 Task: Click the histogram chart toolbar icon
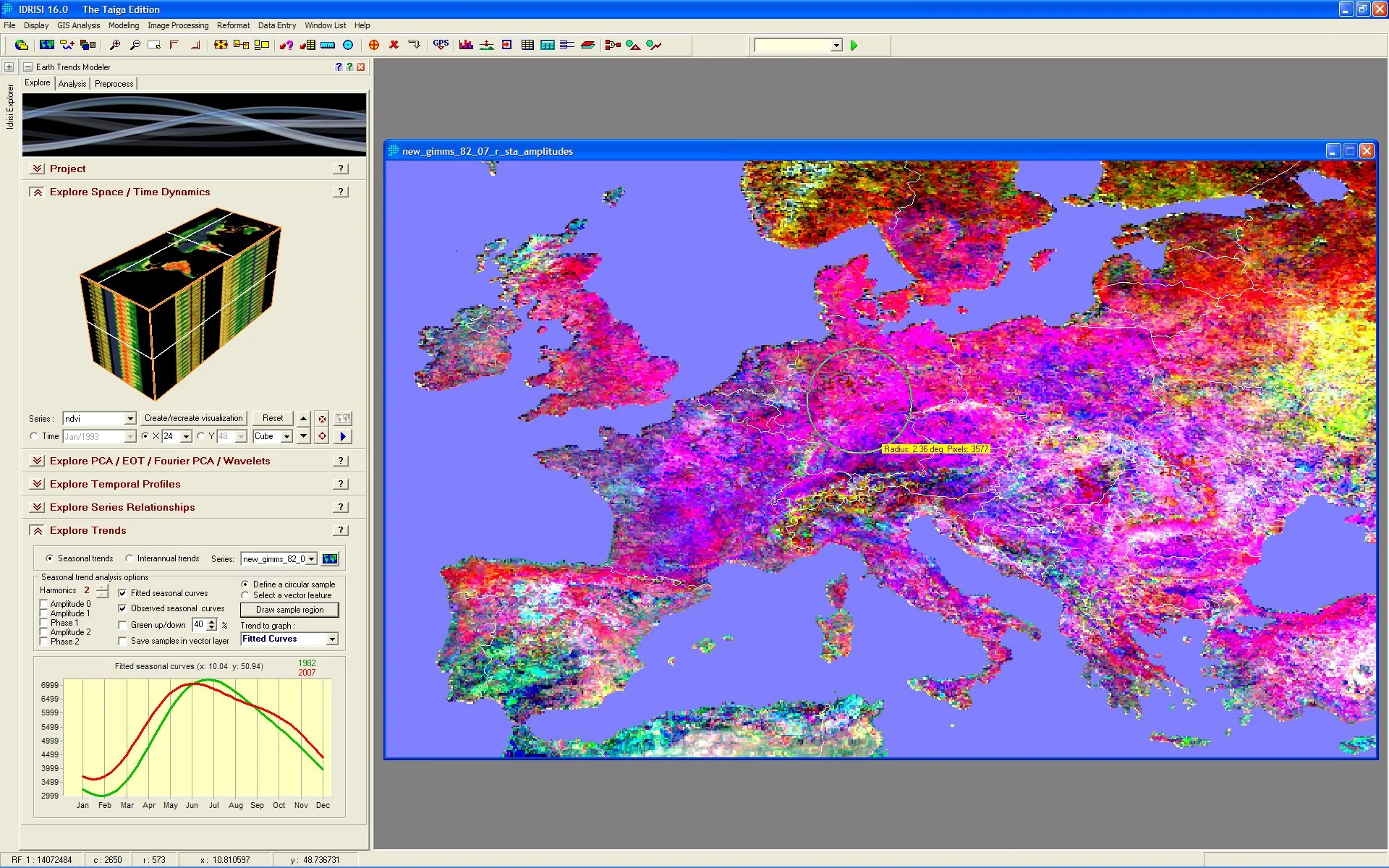point(466,45)
